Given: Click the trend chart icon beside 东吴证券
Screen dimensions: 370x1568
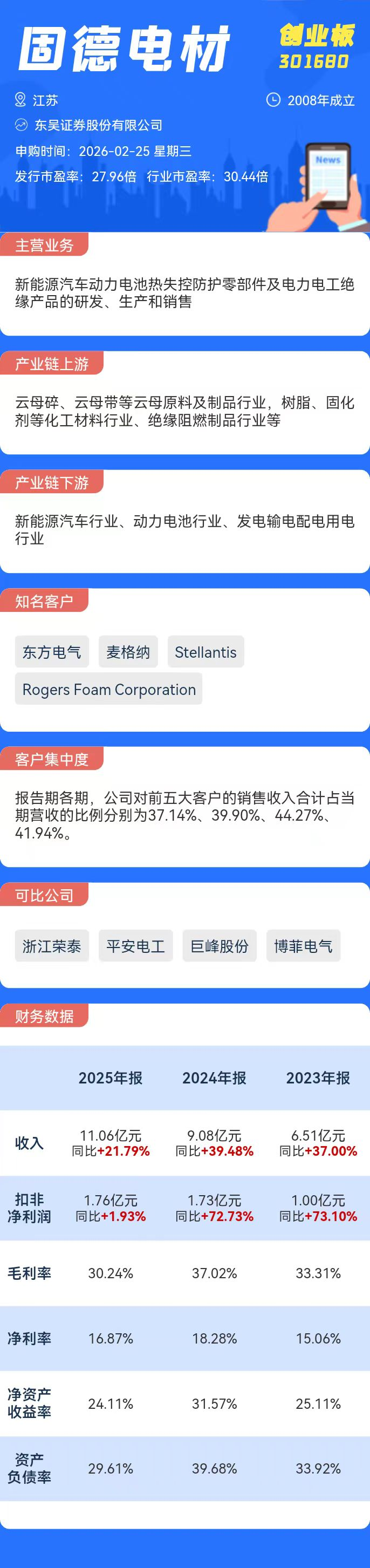Looking at the screenshot, I should pyautogui.click(x=21, y=125).
